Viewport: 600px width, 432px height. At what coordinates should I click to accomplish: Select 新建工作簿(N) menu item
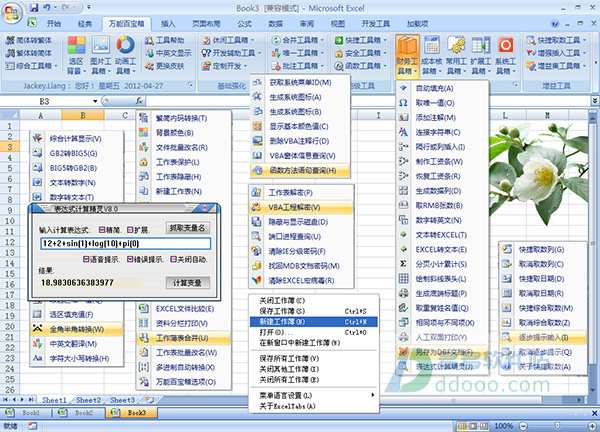tap(313, 321)
